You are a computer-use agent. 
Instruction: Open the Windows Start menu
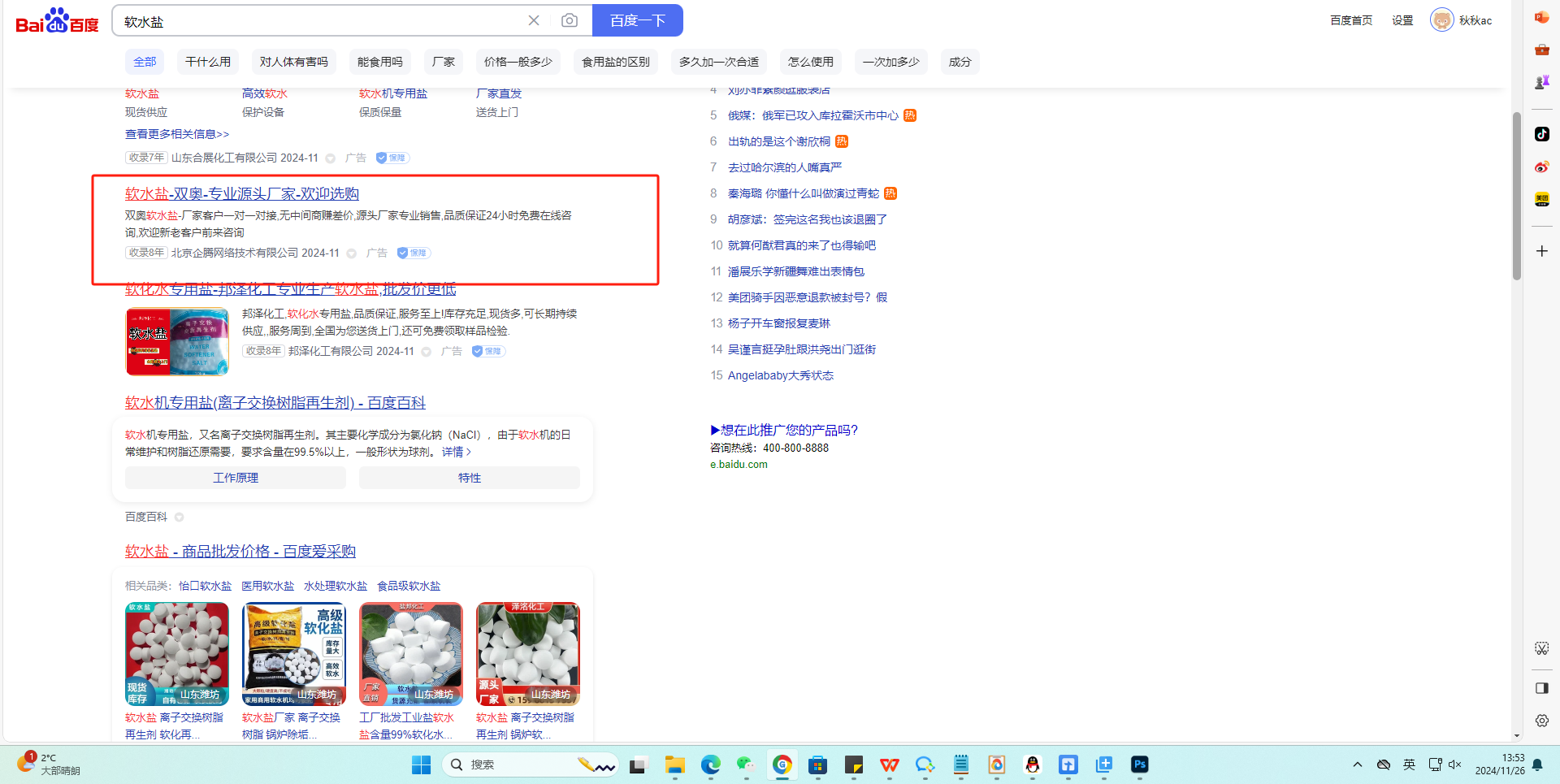click(421, 765)
